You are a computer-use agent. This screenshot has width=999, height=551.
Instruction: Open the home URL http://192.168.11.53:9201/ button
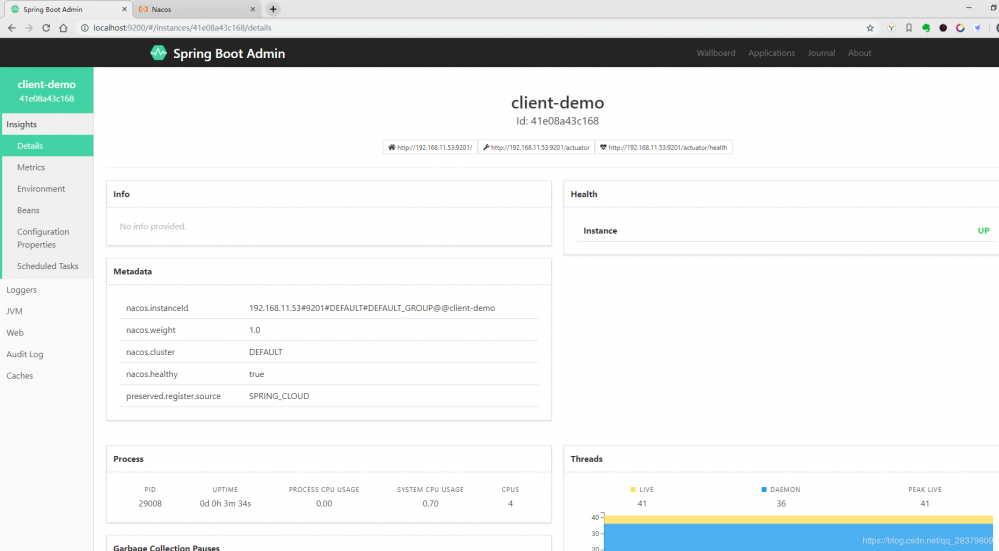pyautogui.click(x=430, y=147)
